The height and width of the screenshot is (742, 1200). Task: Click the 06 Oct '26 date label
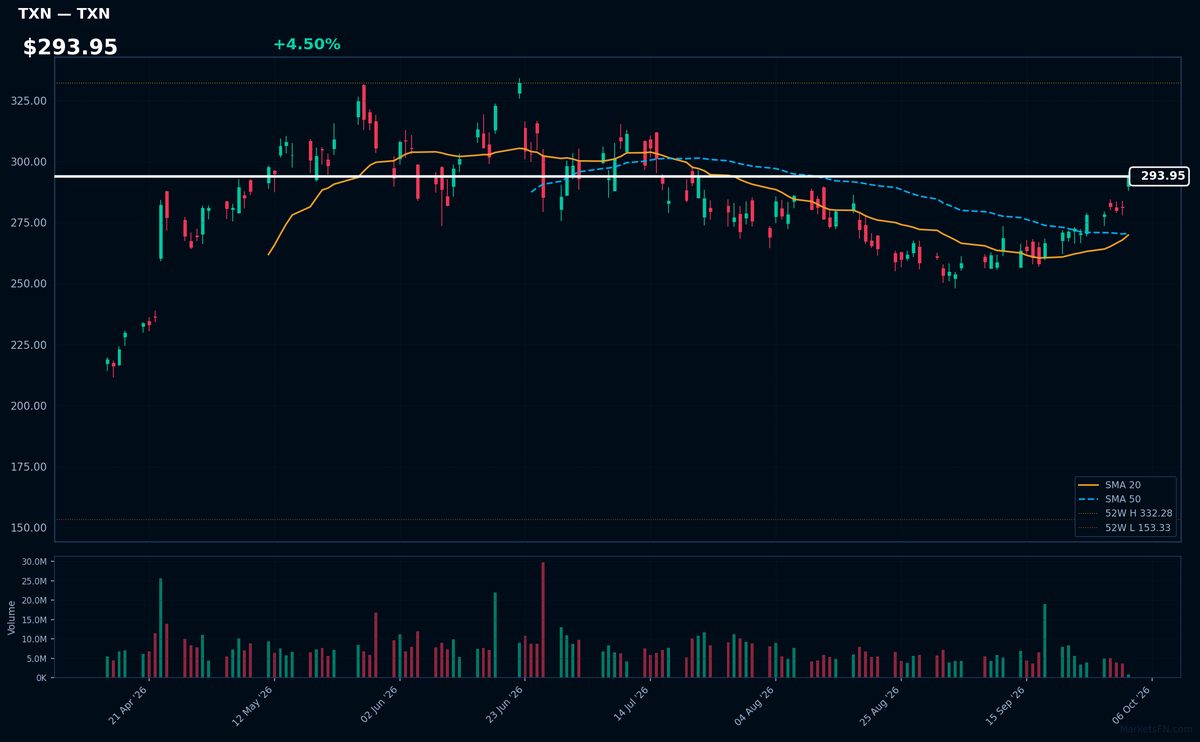tap(1131, 704)
